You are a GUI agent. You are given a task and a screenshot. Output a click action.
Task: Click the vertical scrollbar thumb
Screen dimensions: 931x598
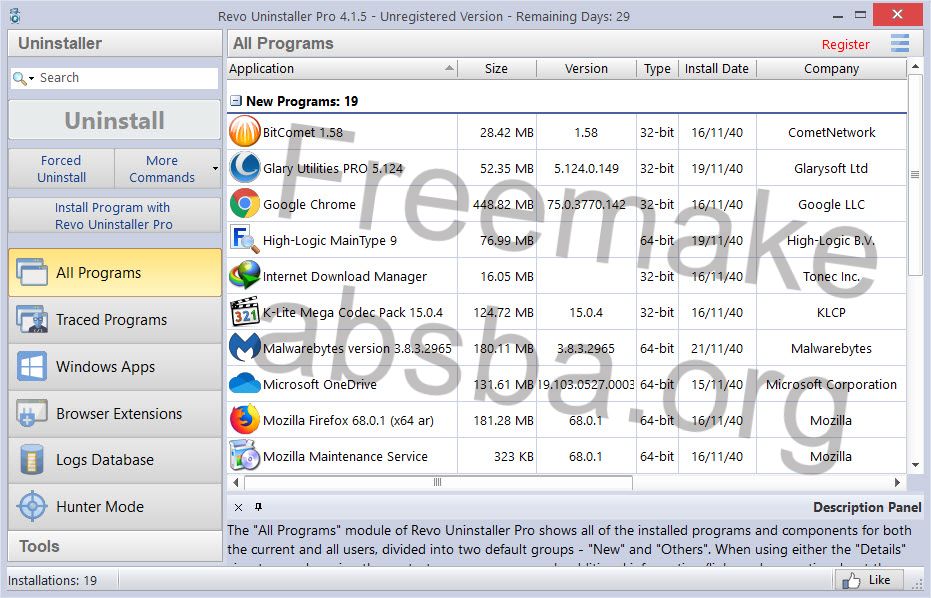pos(916,174)
